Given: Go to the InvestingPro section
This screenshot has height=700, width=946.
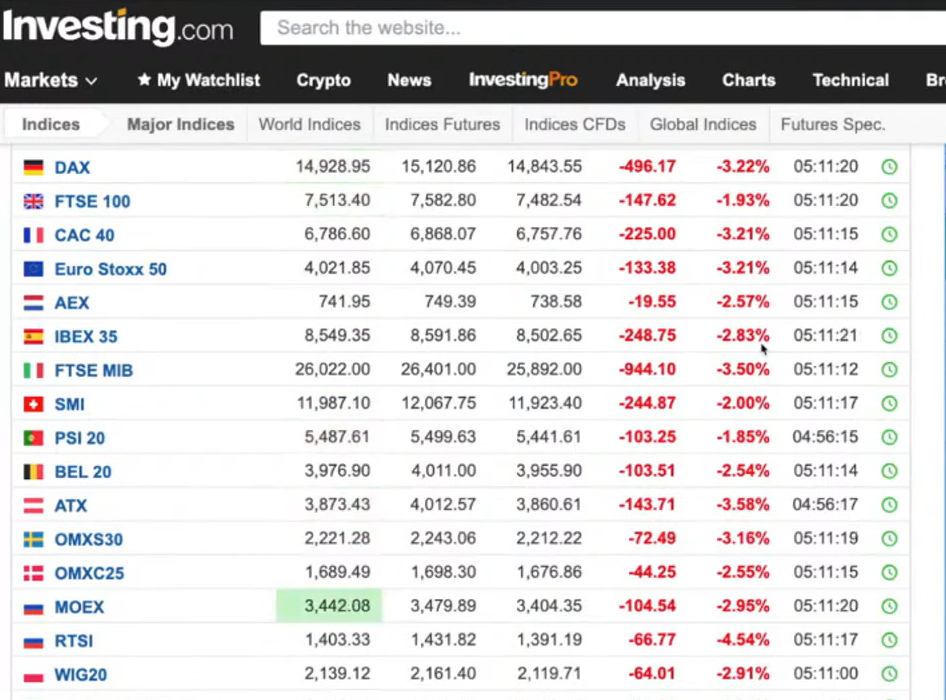Looking at the screenshot, I should click(523, 80).
